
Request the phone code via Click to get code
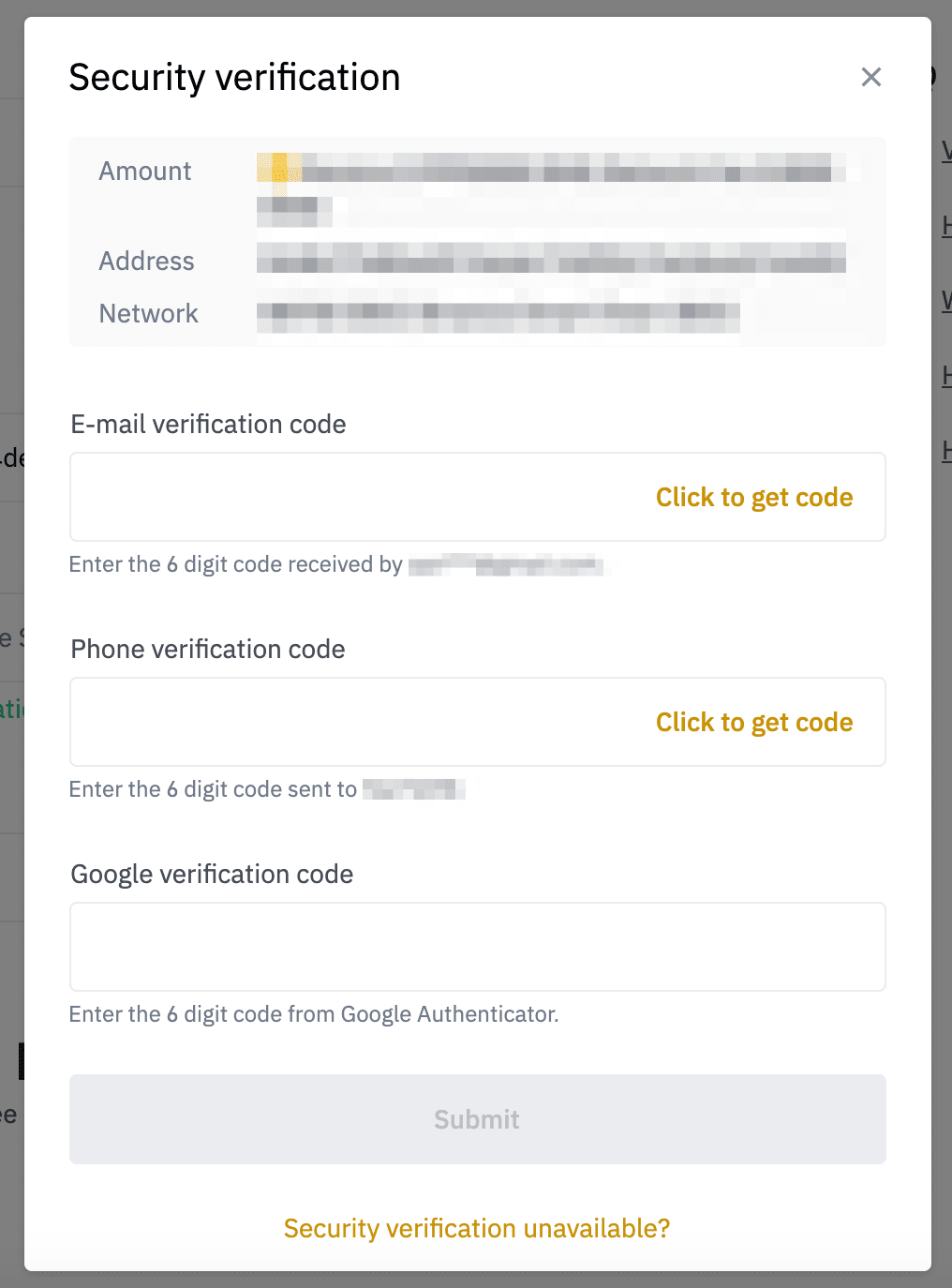[x=754, y=722]
